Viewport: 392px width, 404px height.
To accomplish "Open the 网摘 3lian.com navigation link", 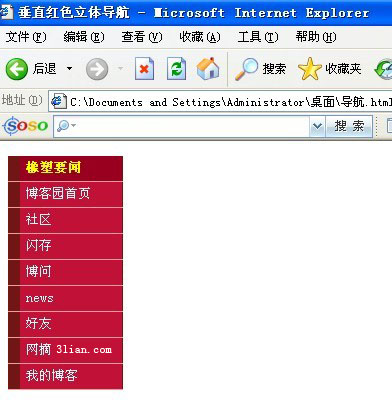I will click(x=65, y=350).
